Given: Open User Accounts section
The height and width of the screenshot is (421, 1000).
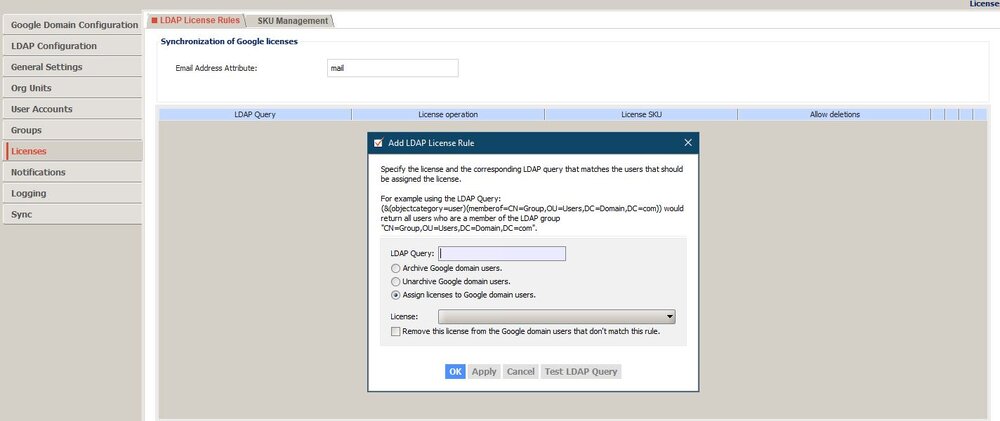Looking at the screenshot, I should click(71, 109).
